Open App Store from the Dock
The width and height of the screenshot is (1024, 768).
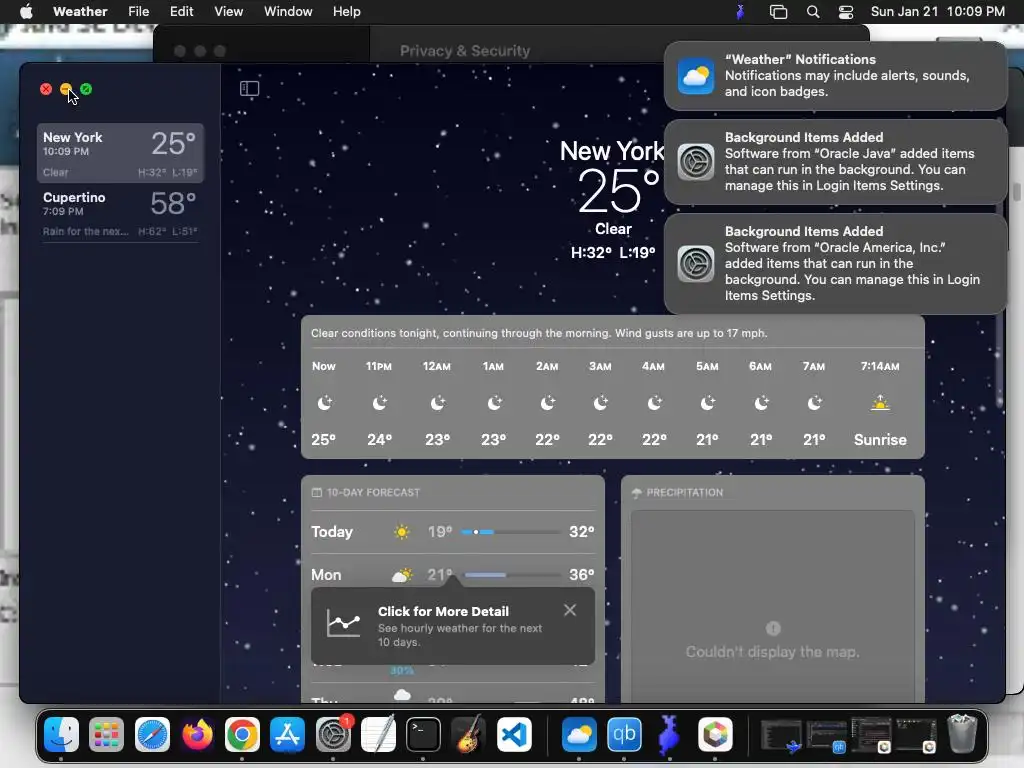[x=287, y=734]
